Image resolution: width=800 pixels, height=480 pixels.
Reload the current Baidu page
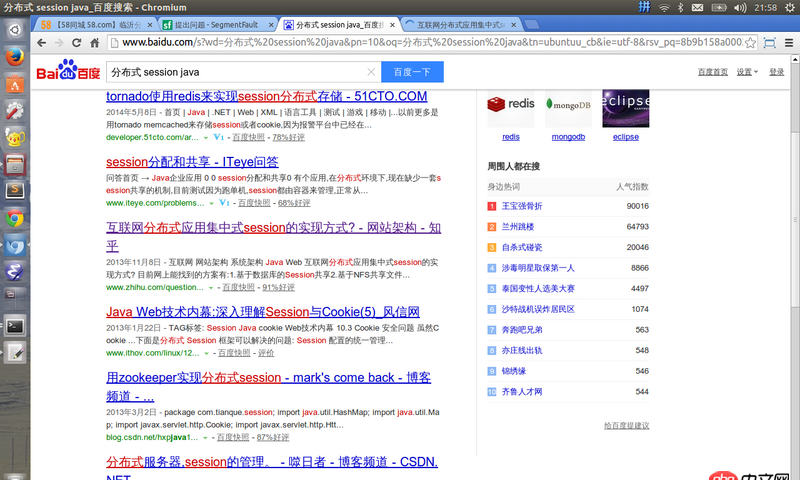coord(77,43)
